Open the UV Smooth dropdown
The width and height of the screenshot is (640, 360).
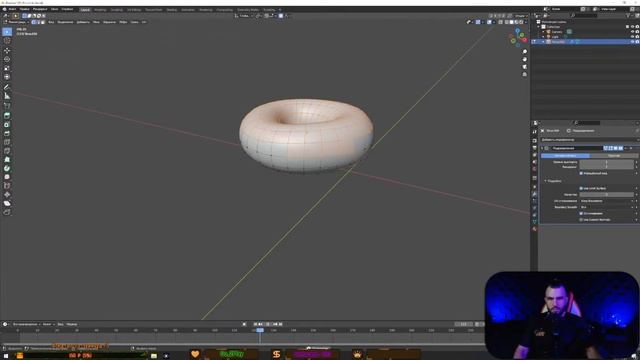[x=607, y=201]
